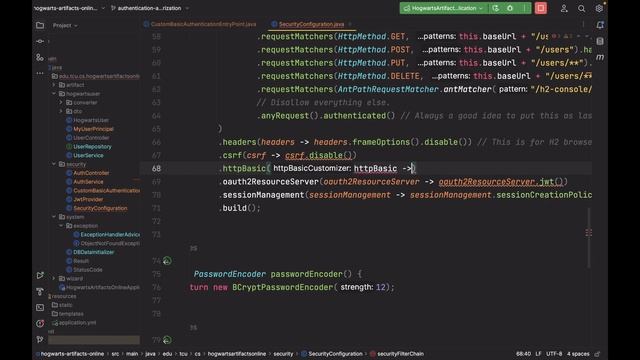Open the Project tool window folder icon

pos(40,25)
